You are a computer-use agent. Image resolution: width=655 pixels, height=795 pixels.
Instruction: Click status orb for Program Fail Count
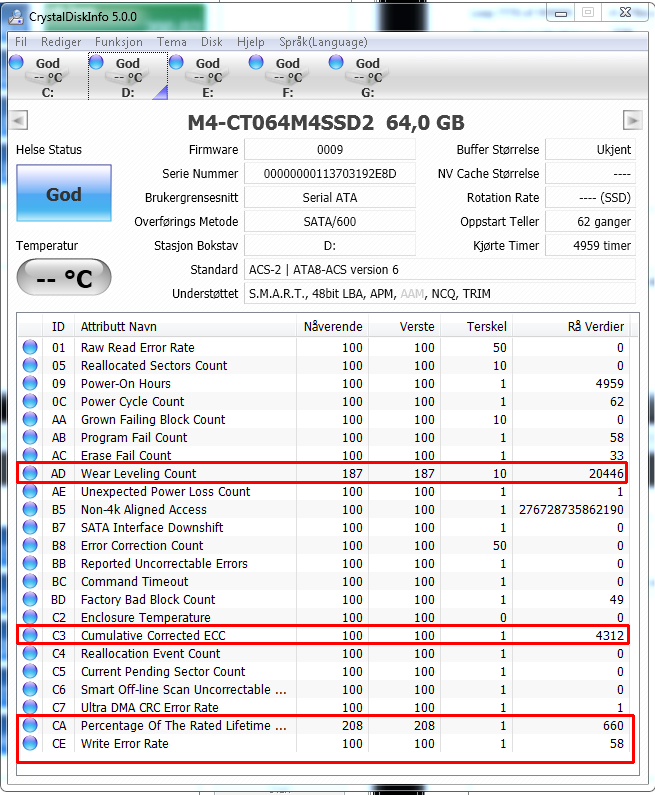click(30, 437)
